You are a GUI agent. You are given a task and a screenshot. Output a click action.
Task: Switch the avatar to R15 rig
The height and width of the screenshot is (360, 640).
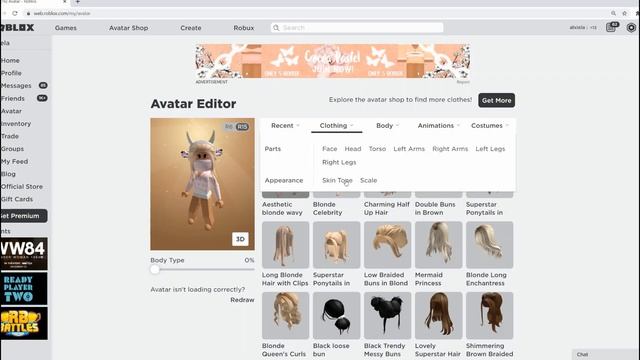click(x=242, y=127)
